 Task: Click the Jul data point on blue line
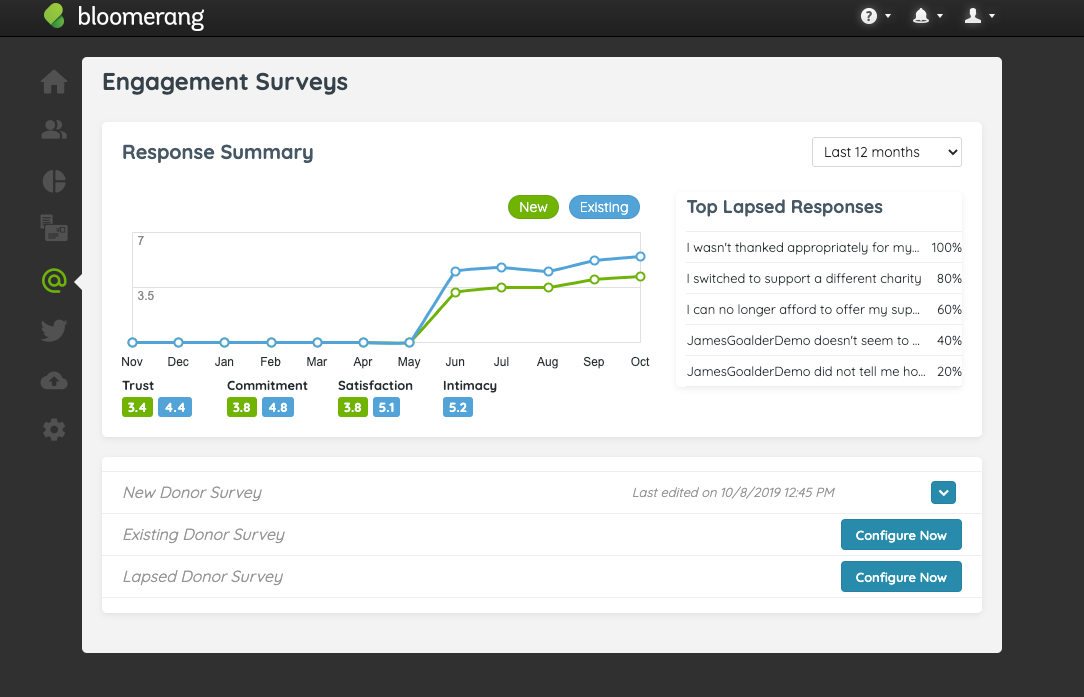tap(502, 268)
